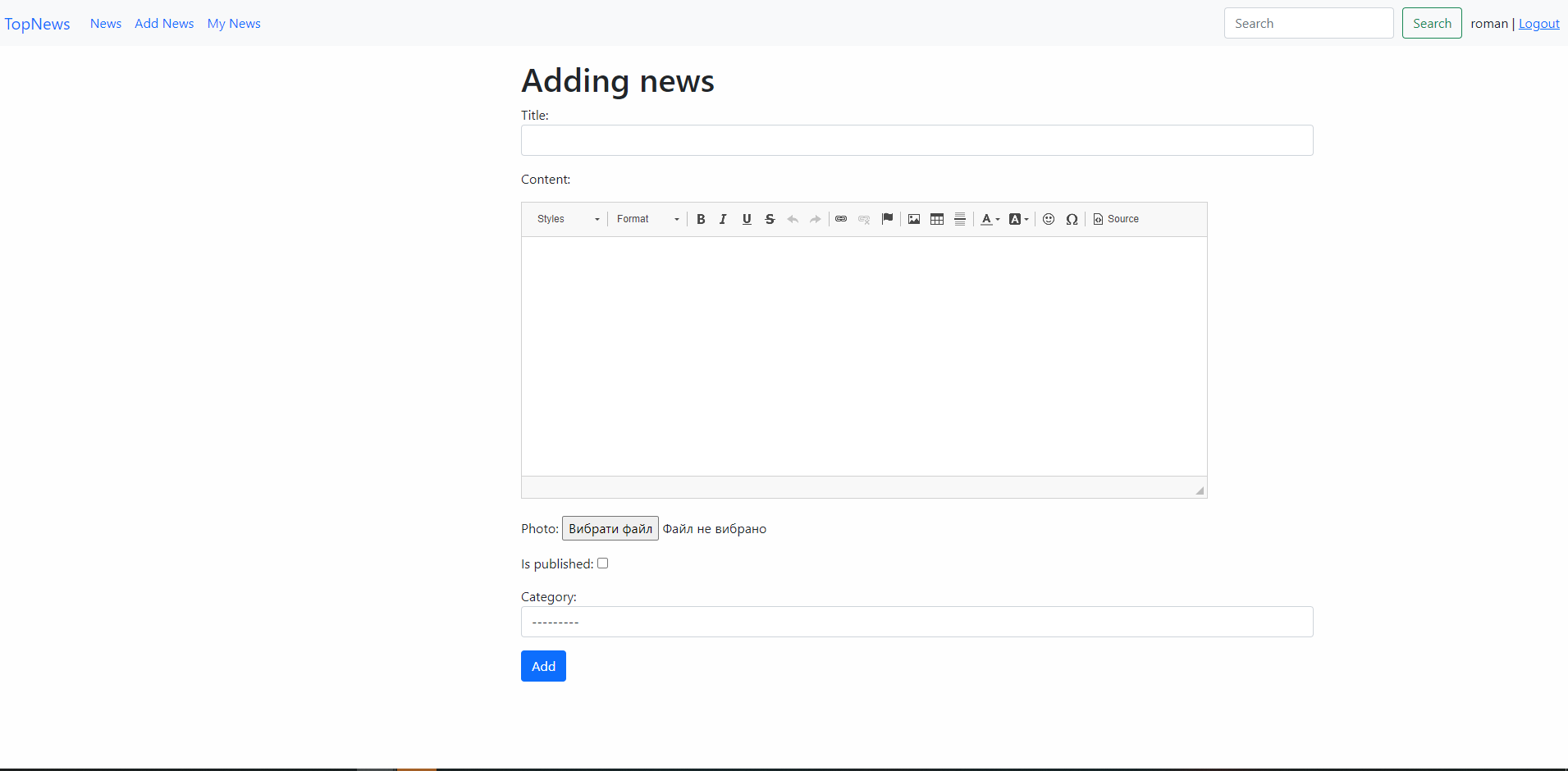Open the text color picker
This screenshot has height=771, width=1568.
(988, 219)
